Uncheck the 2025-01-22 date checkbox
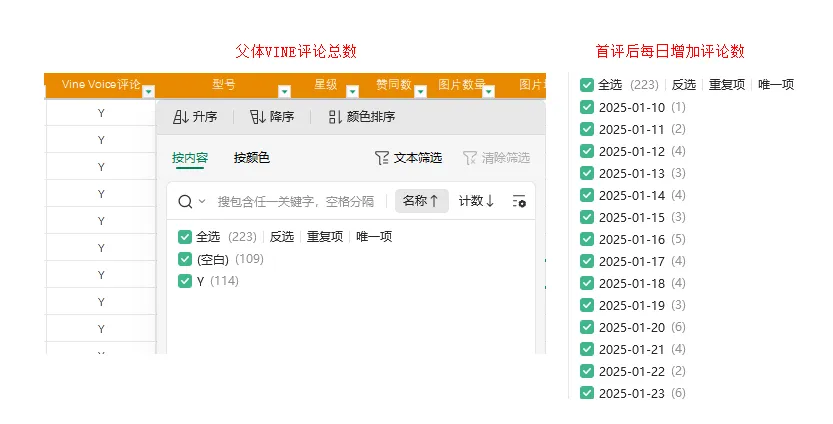Image resolution: width=833 pixels, height=424 pixels. pyautogui.click(x=587, y=371)
